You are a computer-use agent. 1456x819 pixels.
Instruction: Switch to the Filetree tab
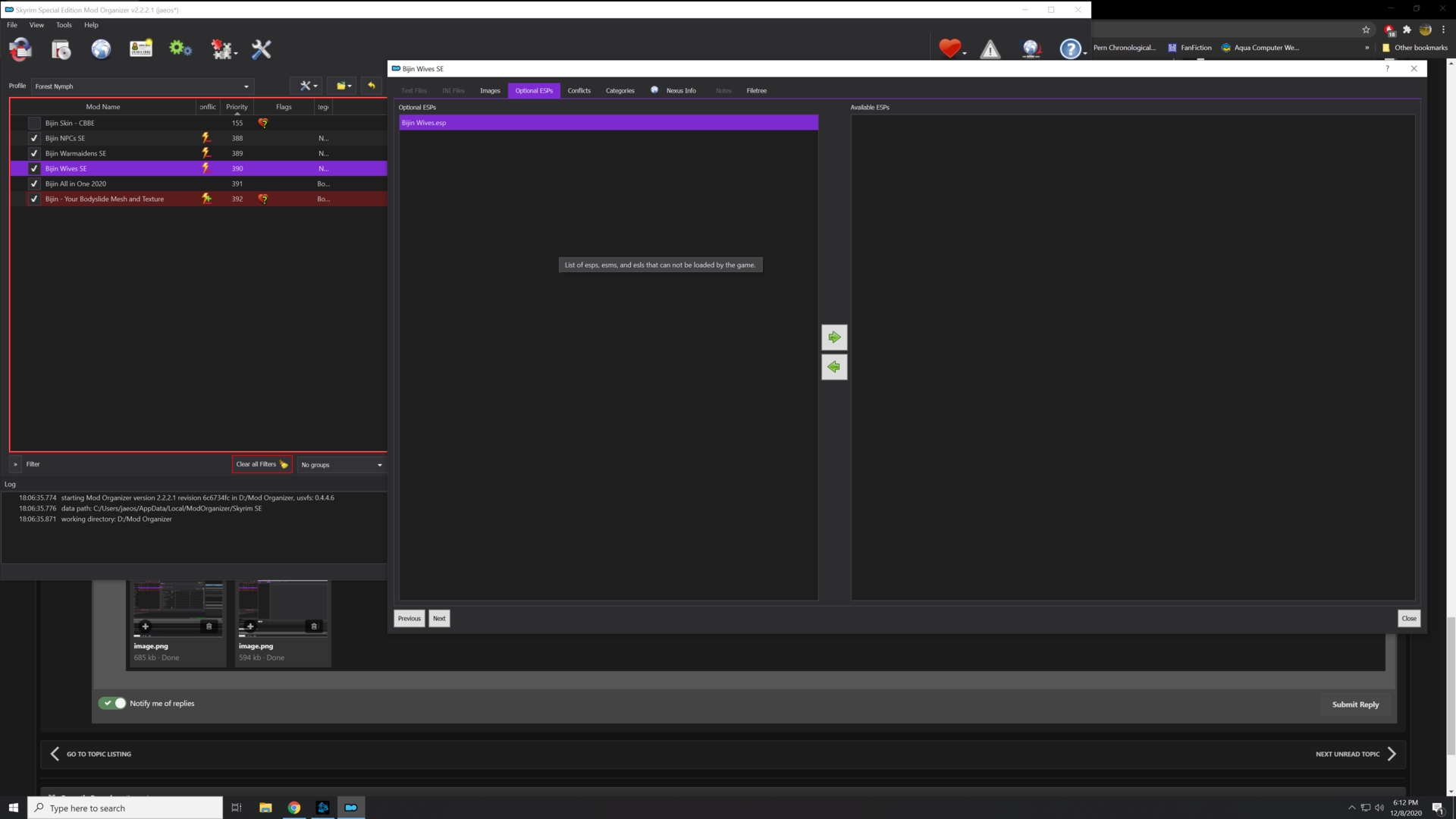(x=756, y=91)
